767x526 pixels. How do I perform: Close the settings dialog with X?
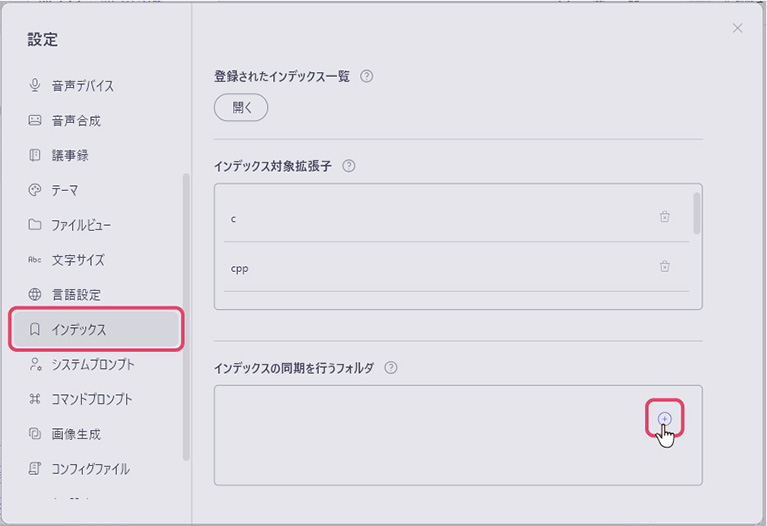pos(737,28)
